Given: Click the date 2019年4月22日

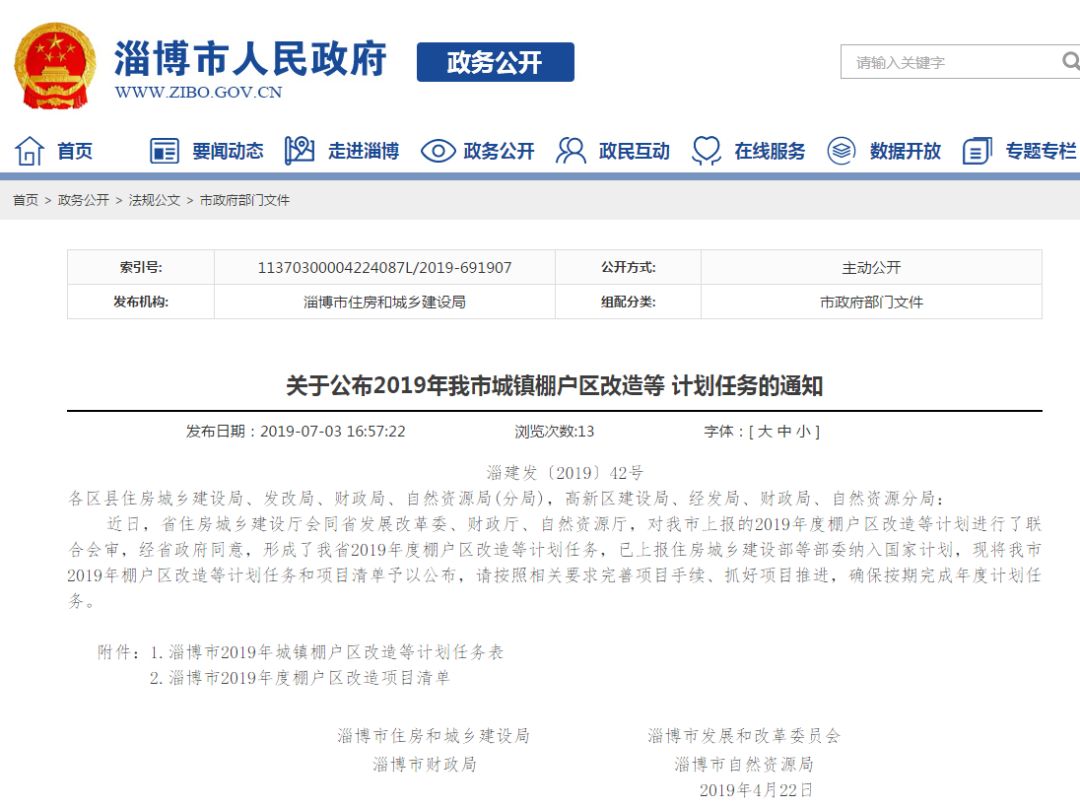Looking at the screenshot, I should [756, 790].
